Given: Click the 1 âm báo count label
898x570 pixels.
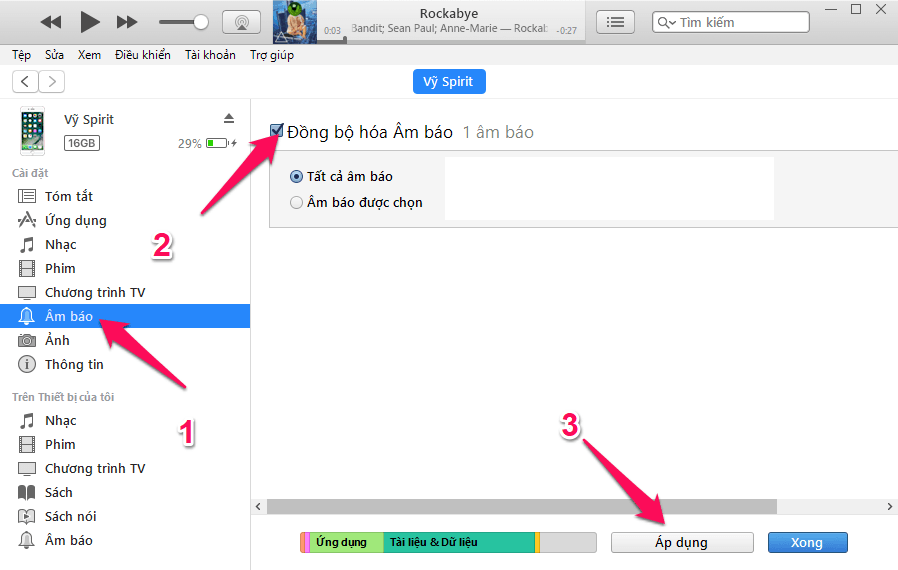Looking at the screenshot, I should [498, 132].
